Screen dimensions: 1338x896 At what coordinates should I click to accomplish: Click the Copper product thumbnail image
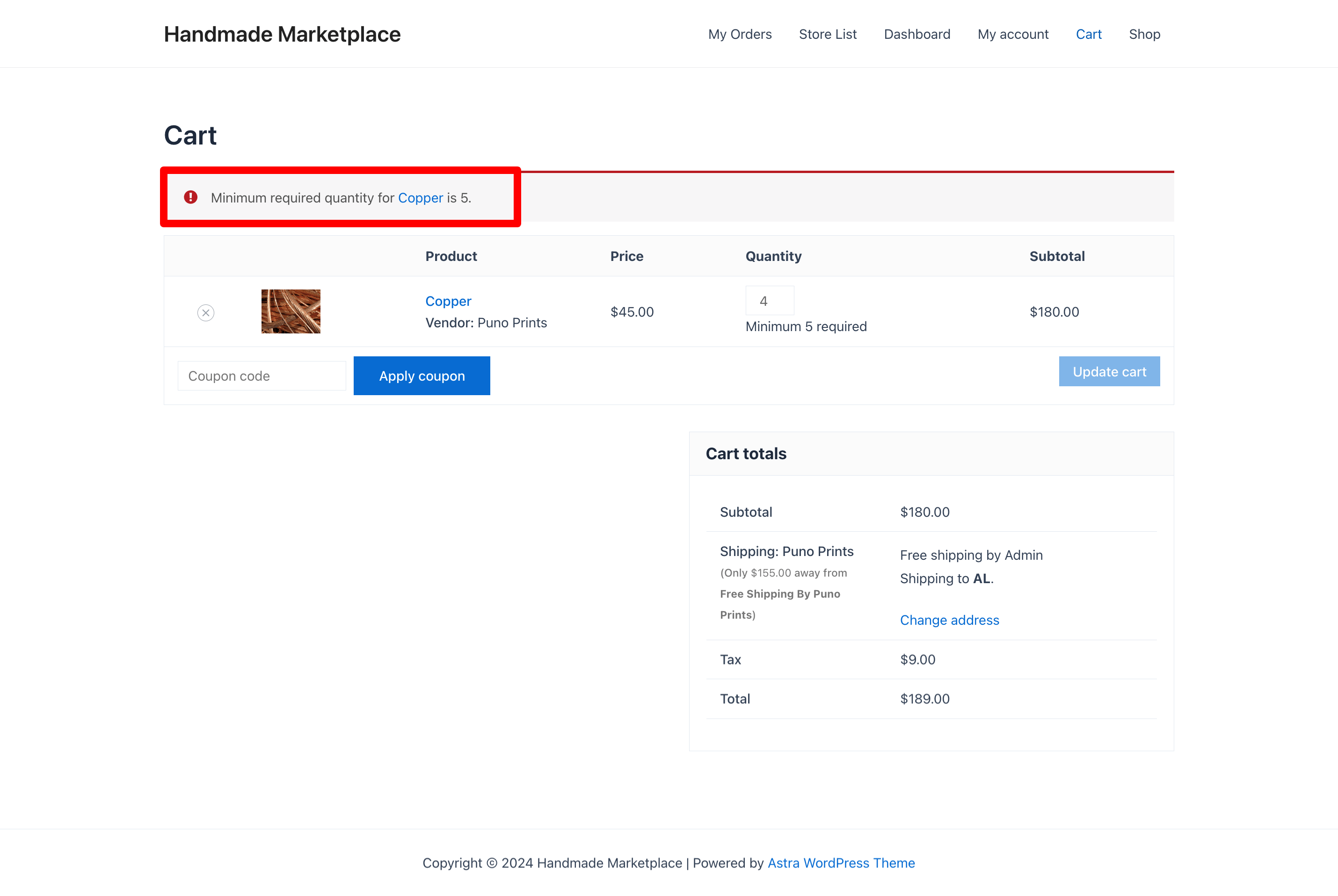[291, 311]
